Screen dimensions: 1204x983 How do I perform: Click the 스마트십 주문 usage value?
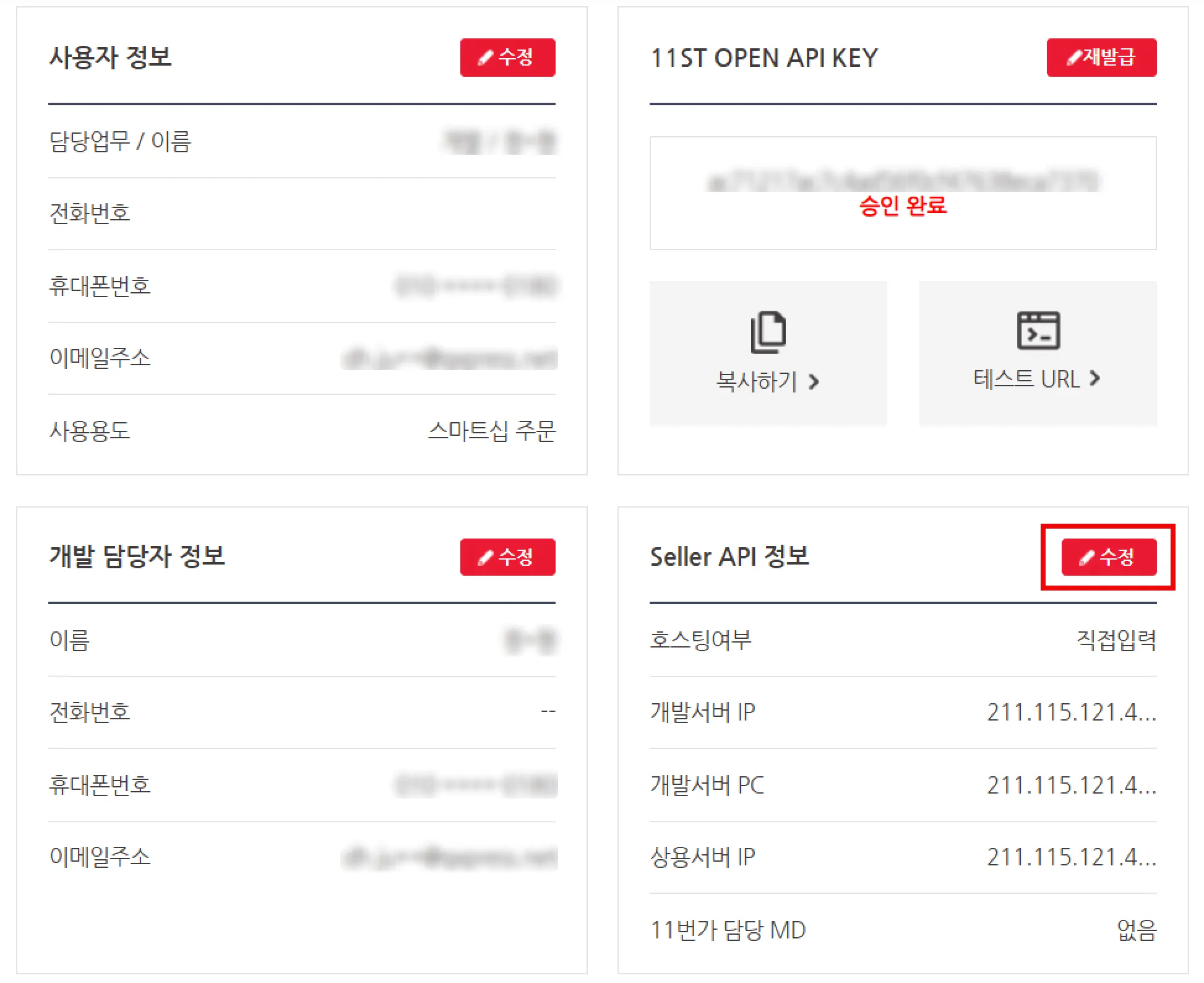pyautogui.click(x=492, y=431)
